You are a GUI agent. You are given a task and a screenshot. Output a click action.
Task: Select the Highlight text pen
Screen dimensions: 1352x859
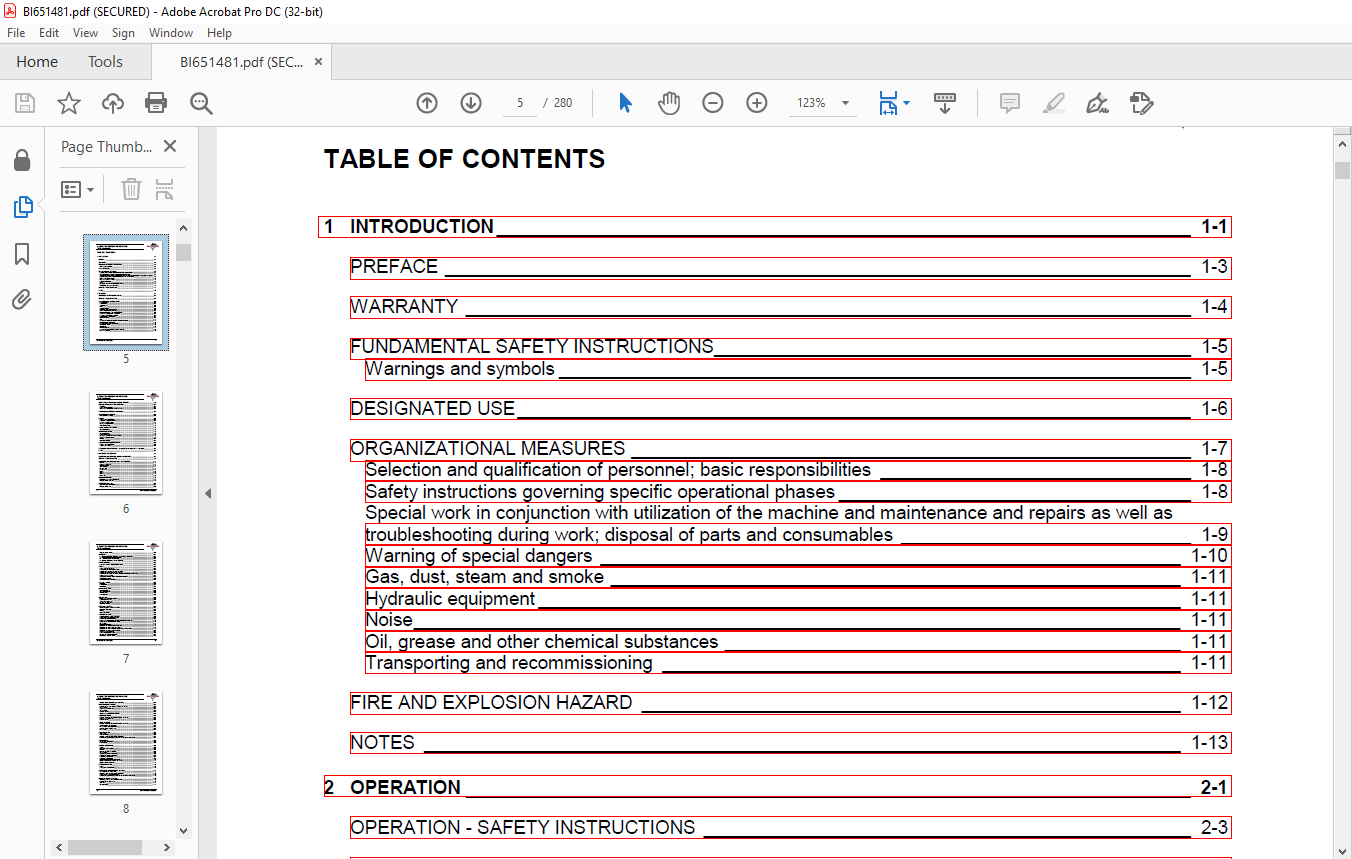[1053, 103]
